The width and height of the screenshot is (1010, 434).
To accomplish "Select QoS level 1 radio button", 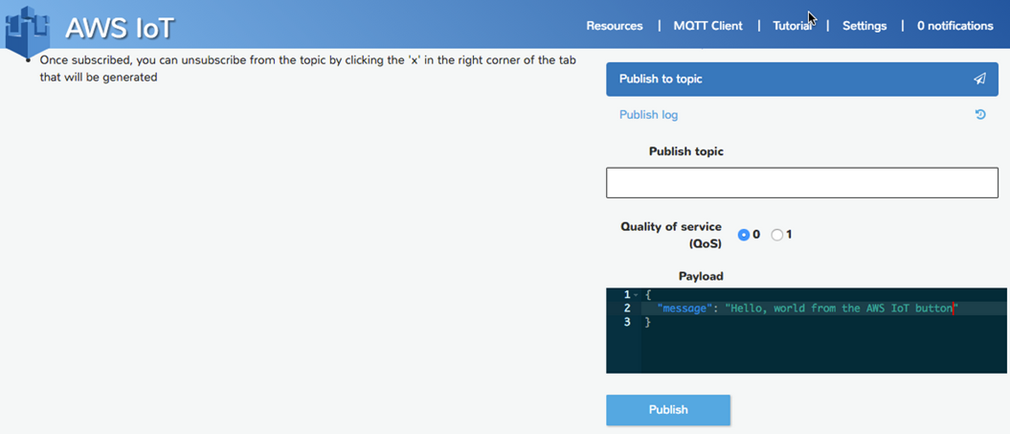I will [777, 235].
